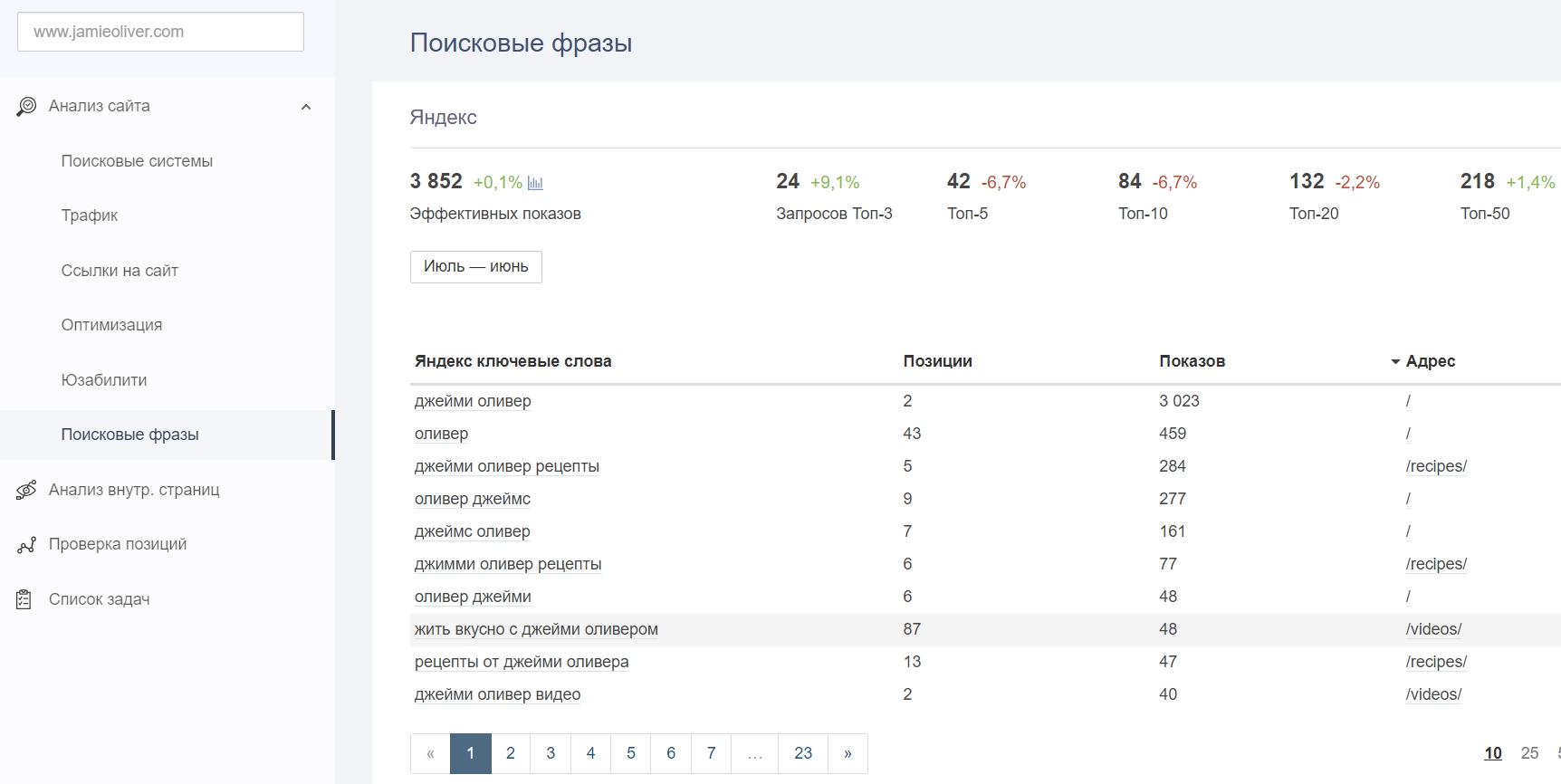Sort by the Показов column header
The image size is (1561, 784).
[1192, 361]
